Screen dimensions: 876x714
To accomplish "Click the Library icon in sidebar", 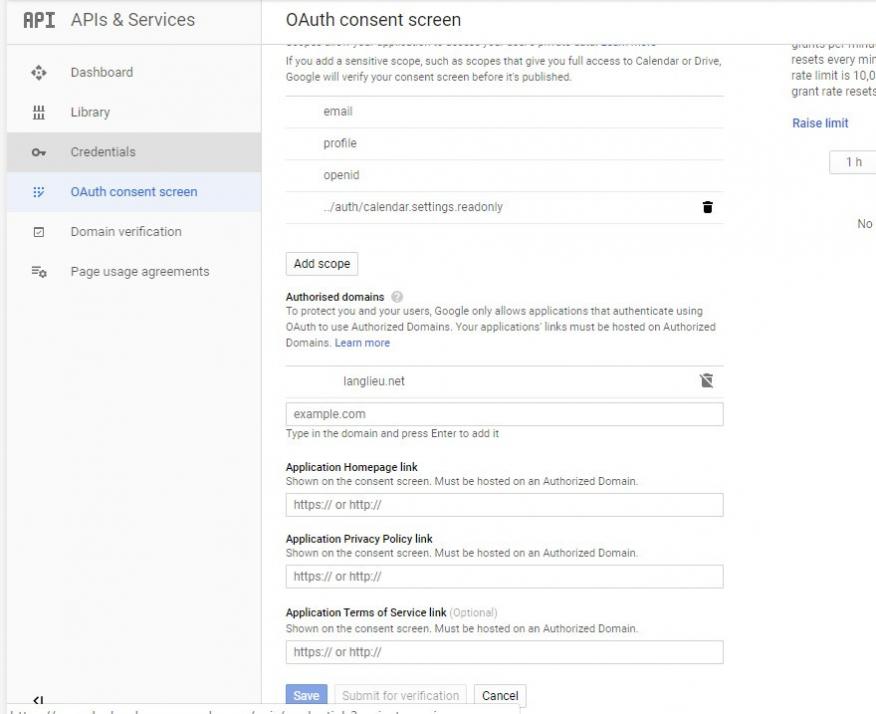I will pos(38,112).
